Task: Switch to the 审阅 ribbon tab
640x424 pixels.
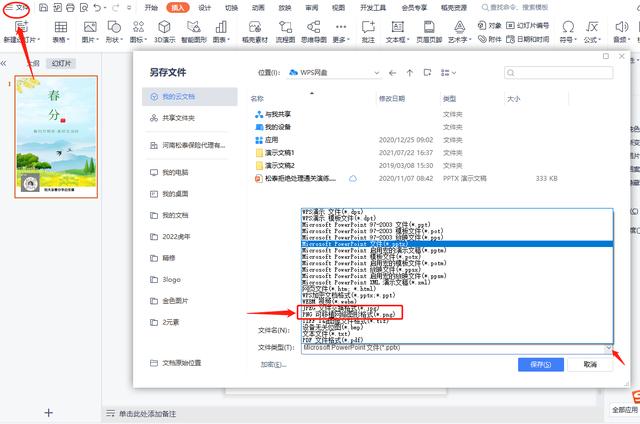Action: pos(311,8)
